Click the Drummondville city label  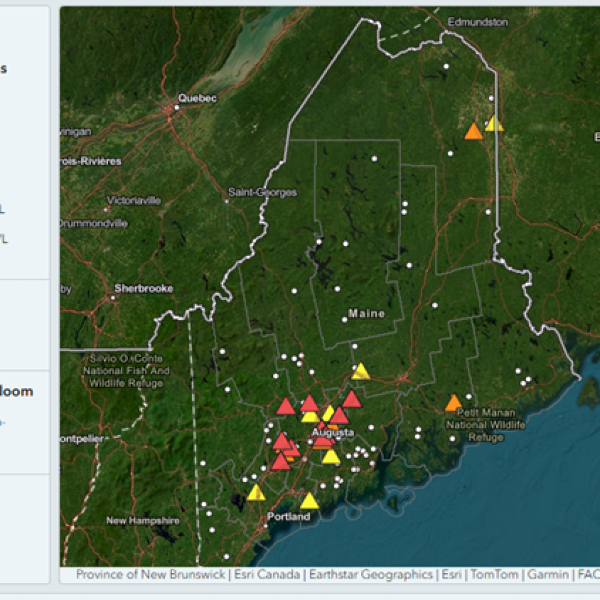coord(94,223)
